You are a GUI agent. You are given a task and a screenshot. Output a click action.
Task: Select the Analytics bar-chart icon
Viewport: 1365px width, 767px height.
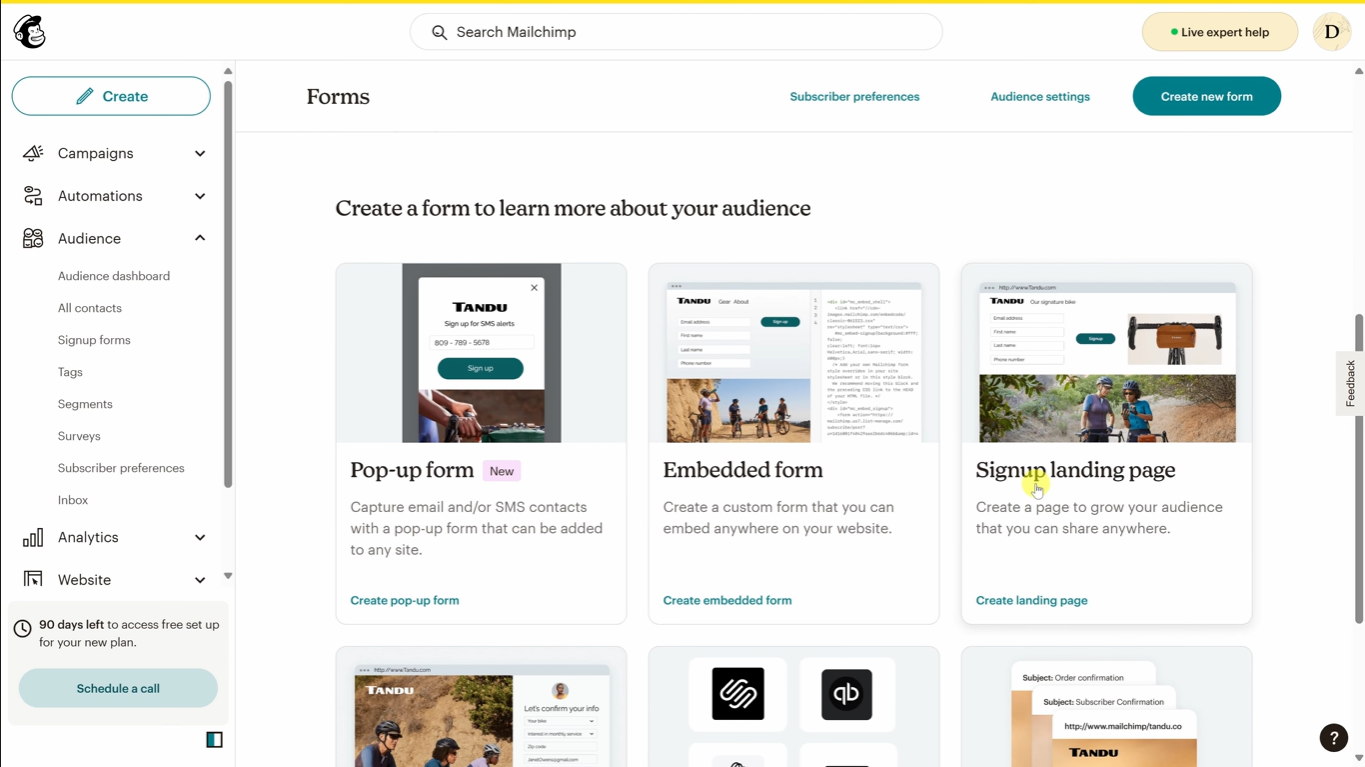(32, 537)
